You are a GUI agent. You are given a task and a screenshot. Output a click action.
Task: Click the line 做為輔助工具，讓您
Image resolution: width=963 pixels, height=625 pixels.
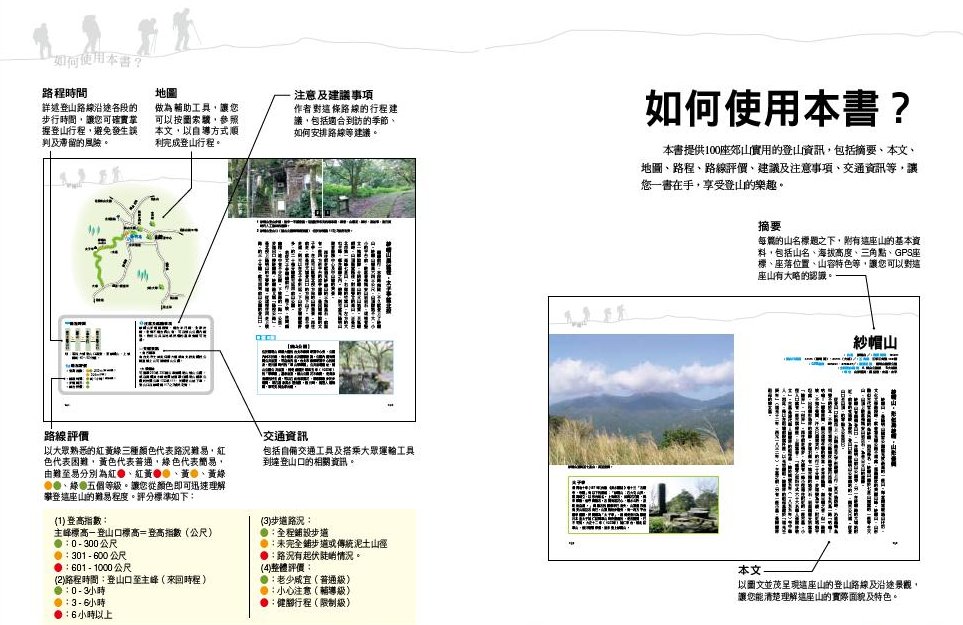pyautogui.click(x=197, y=107)
